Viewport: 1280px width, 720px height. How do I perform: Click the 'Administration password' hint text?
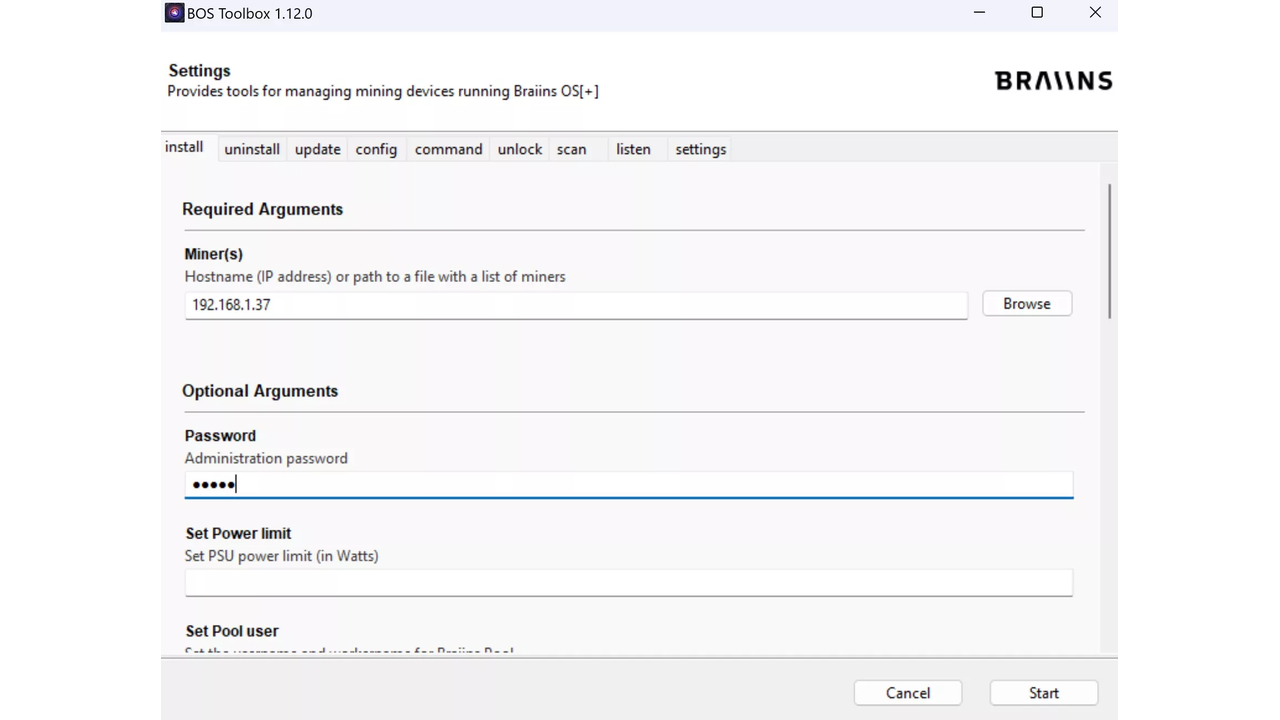coord(266,458)
